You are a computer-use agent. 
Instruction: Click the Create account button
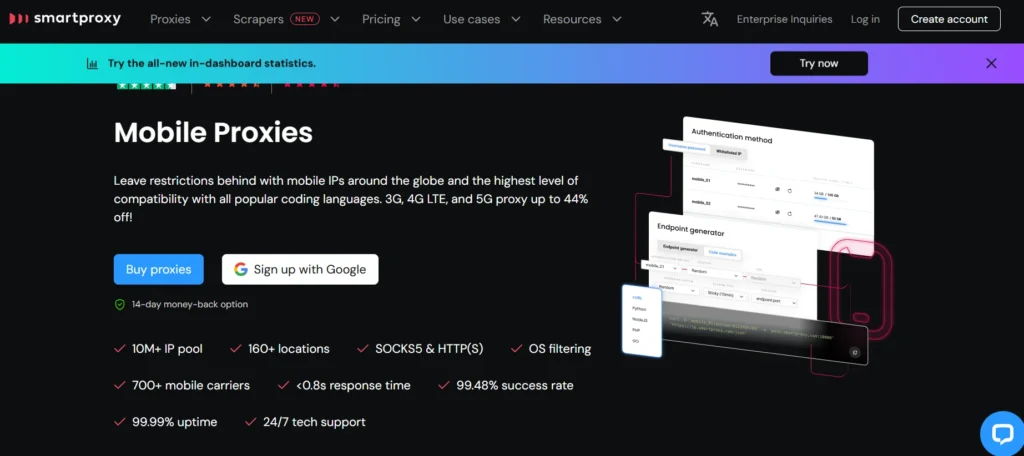coord(949,19)
